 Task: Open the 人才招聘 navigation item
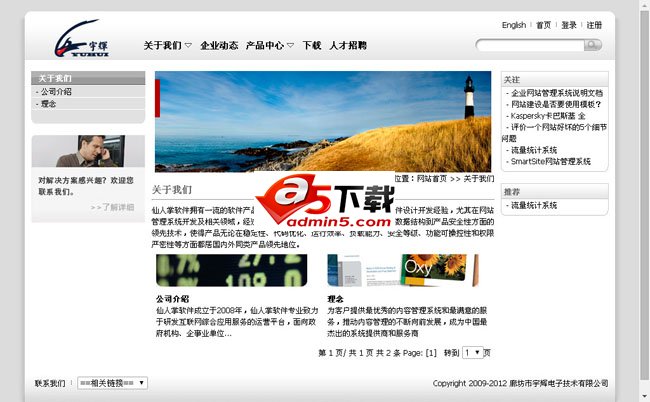[348, 45]
